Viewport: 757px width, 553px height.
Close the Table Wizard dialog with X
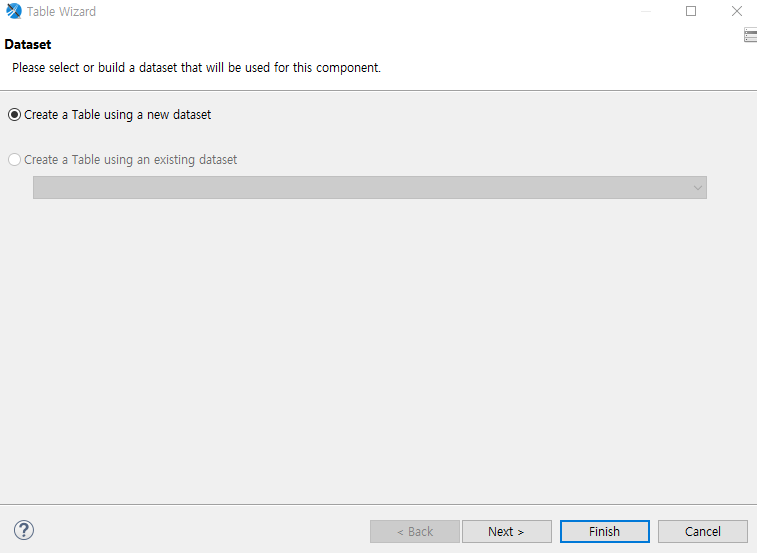[x=737, y=11]
